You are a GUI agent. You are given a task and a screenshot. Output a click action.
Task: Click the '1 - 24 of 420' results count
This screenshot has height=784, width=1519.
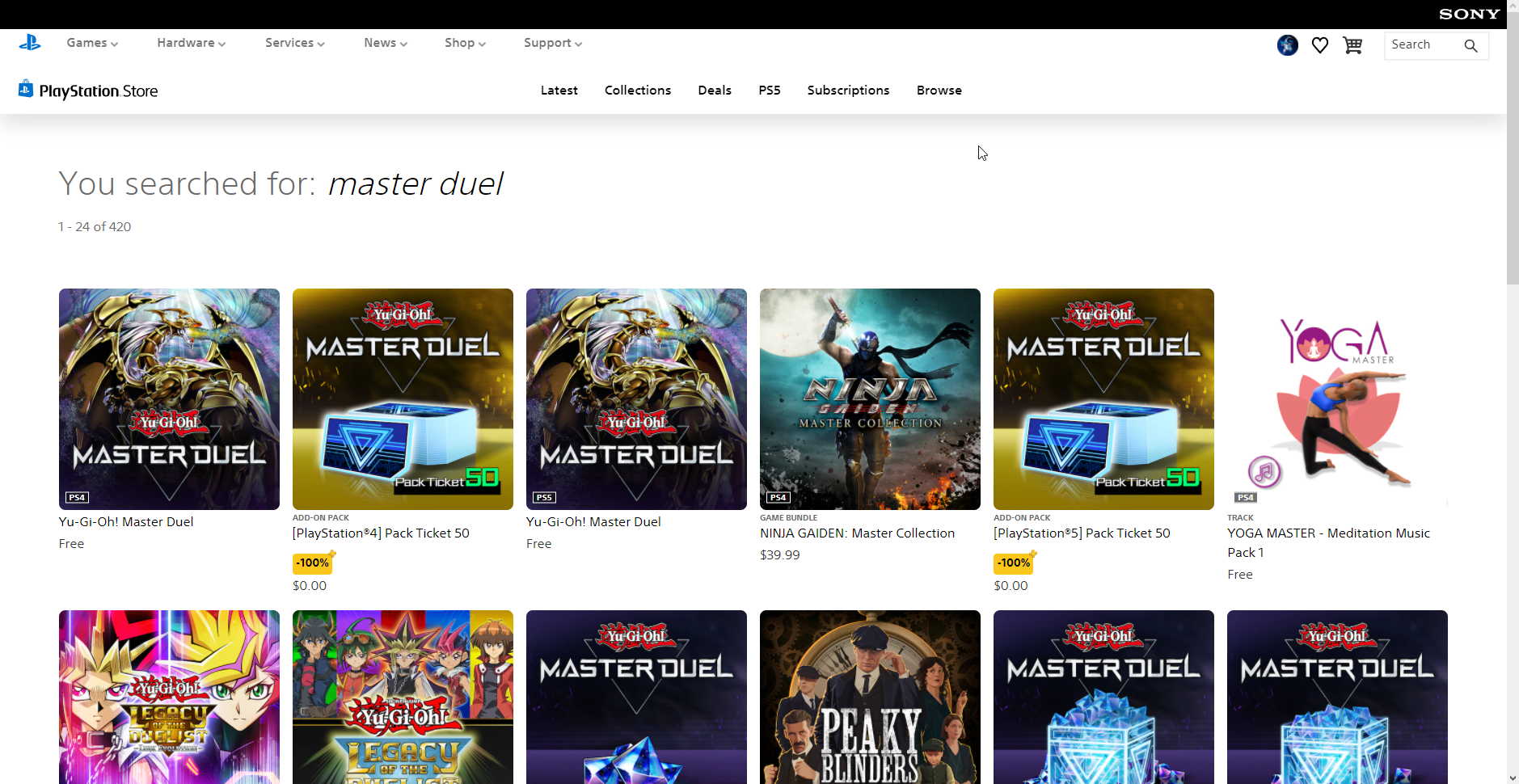click(95, 227)
